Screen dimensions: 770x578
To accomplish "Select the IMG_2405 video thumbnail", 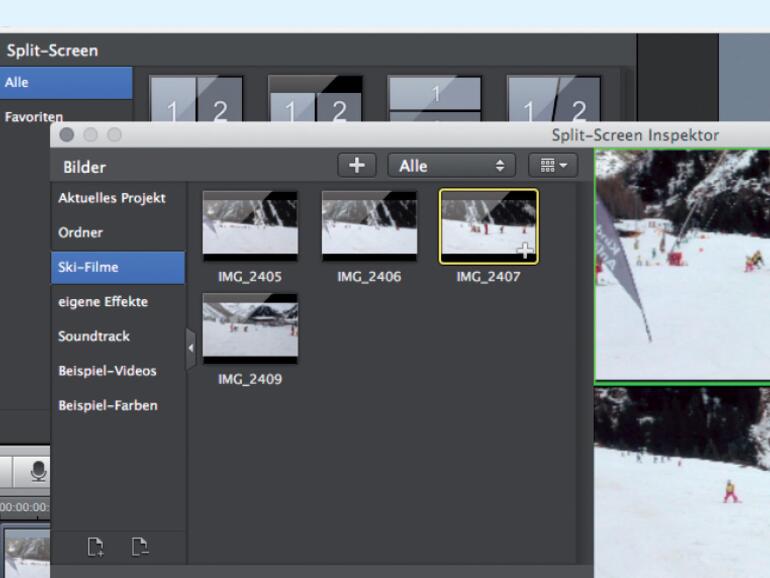I will [x=249, y=226].
